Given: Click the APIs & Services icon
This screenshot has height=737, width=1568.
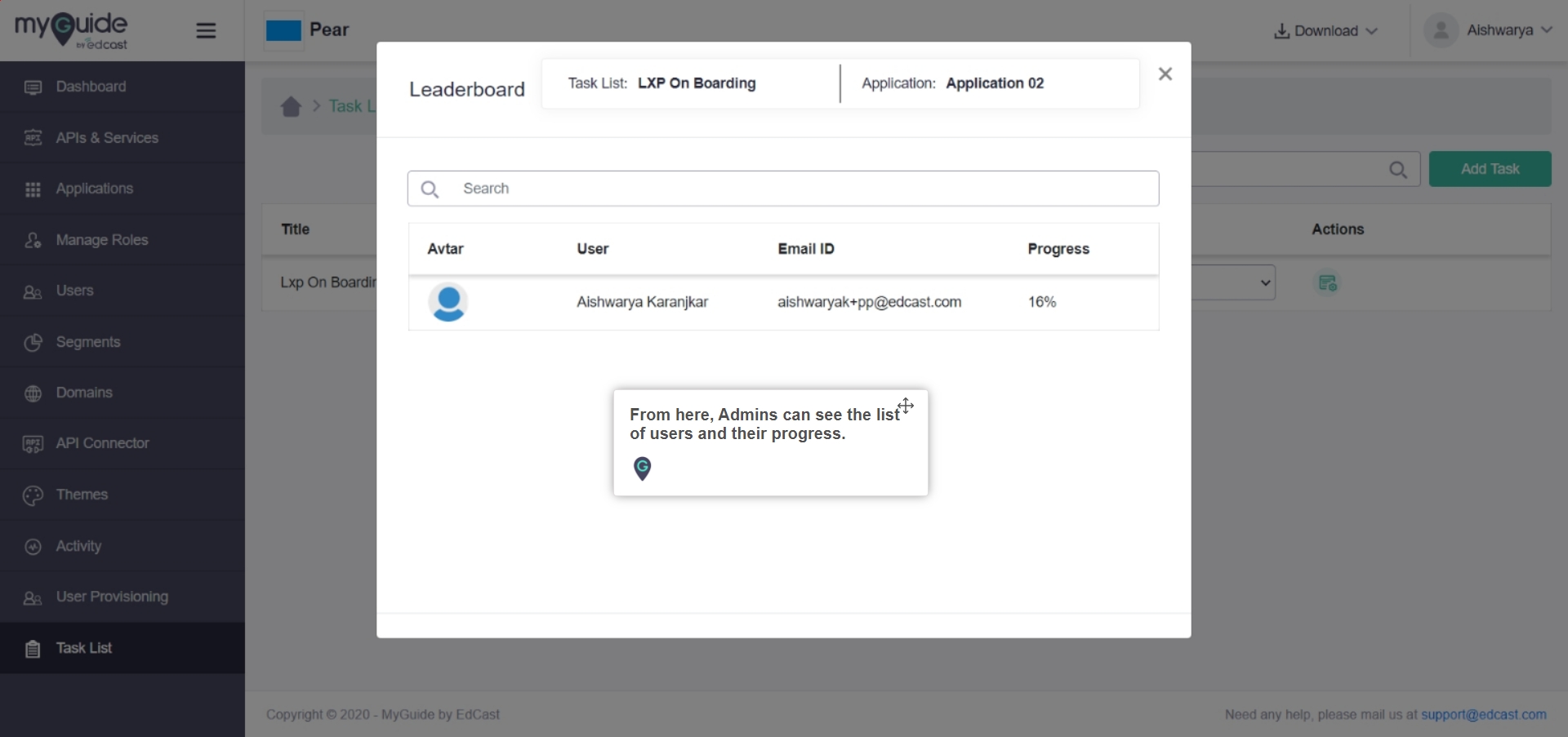Looking at the screenshot, I should (x=33, y=138).
